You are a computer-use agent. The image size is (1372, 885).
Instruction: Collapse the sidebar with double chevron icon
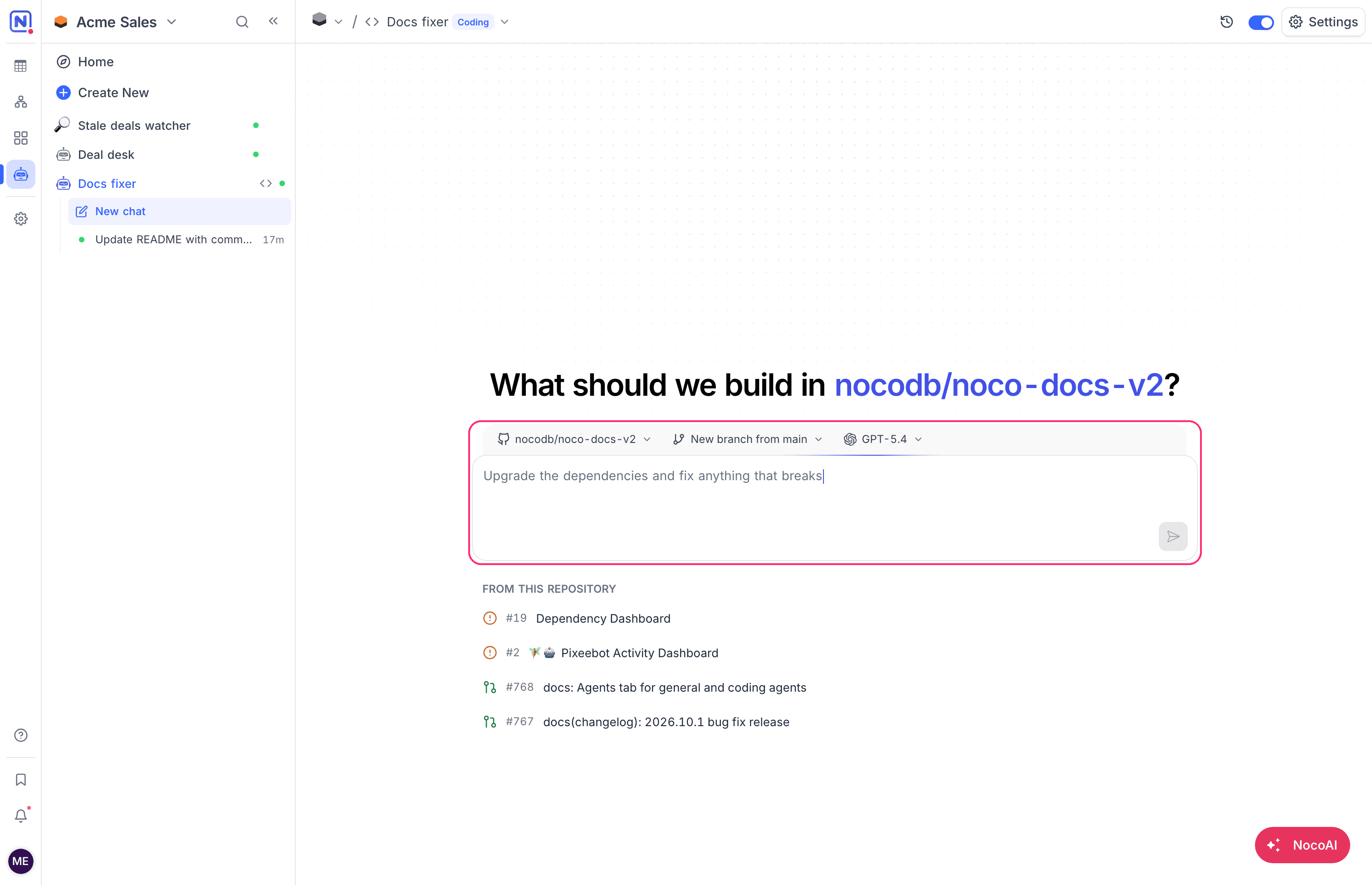coord(274,21)
